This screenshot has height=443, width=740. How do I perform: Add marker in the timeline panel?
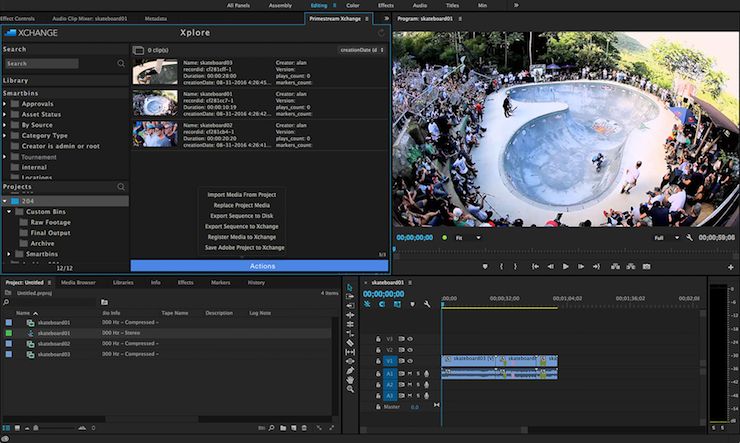[412, 304]
